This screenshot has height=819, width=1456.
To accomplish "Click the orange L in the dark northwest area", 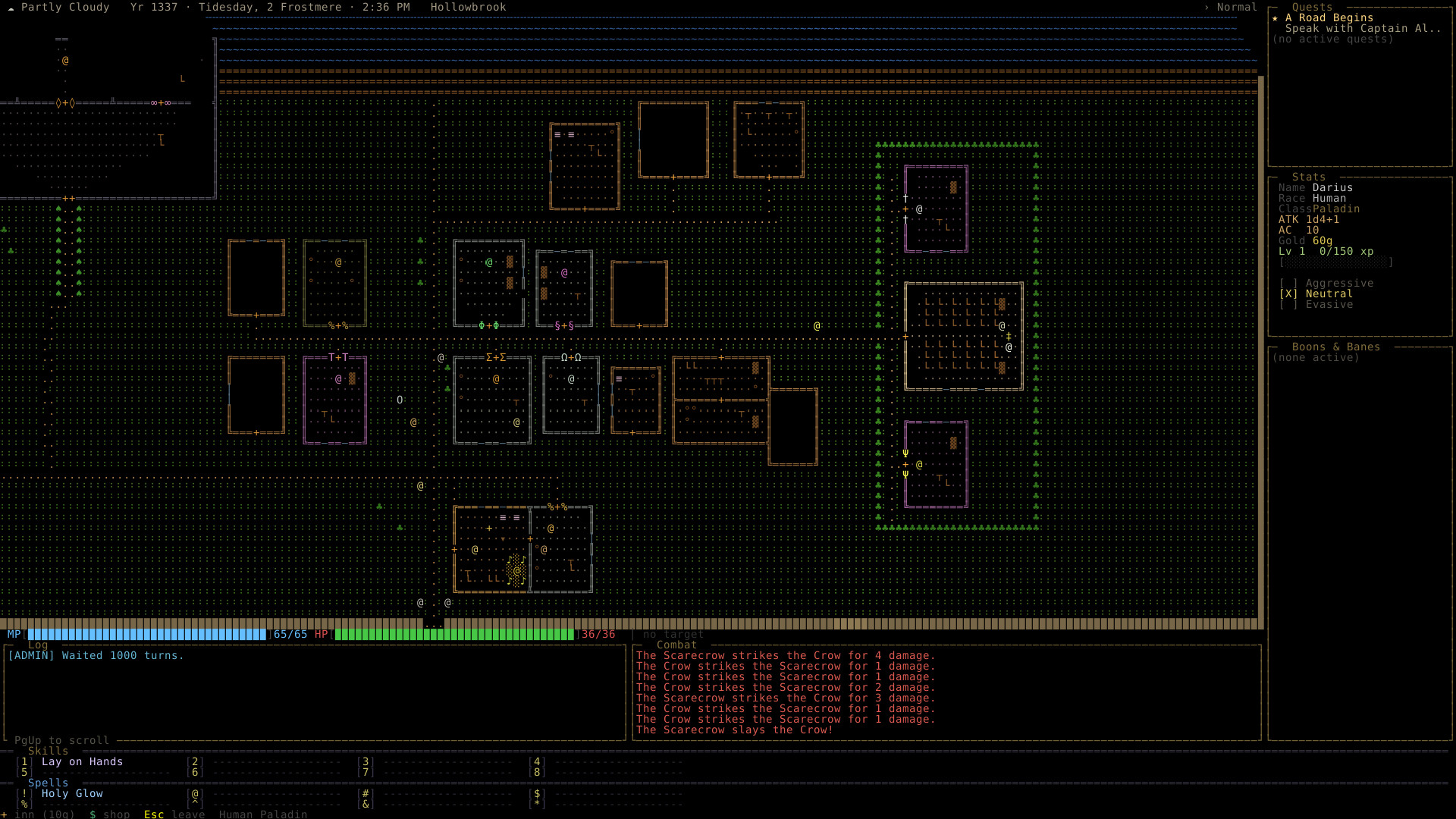I will (182, 79).
